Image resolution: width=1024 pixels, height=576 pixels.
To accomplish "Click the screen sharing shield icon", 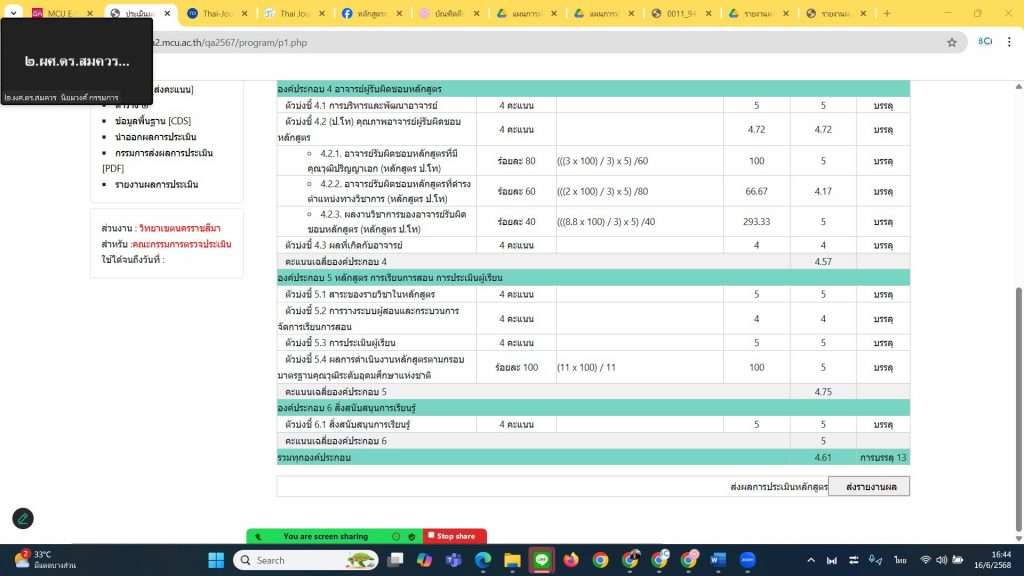I will coord(411,536).
